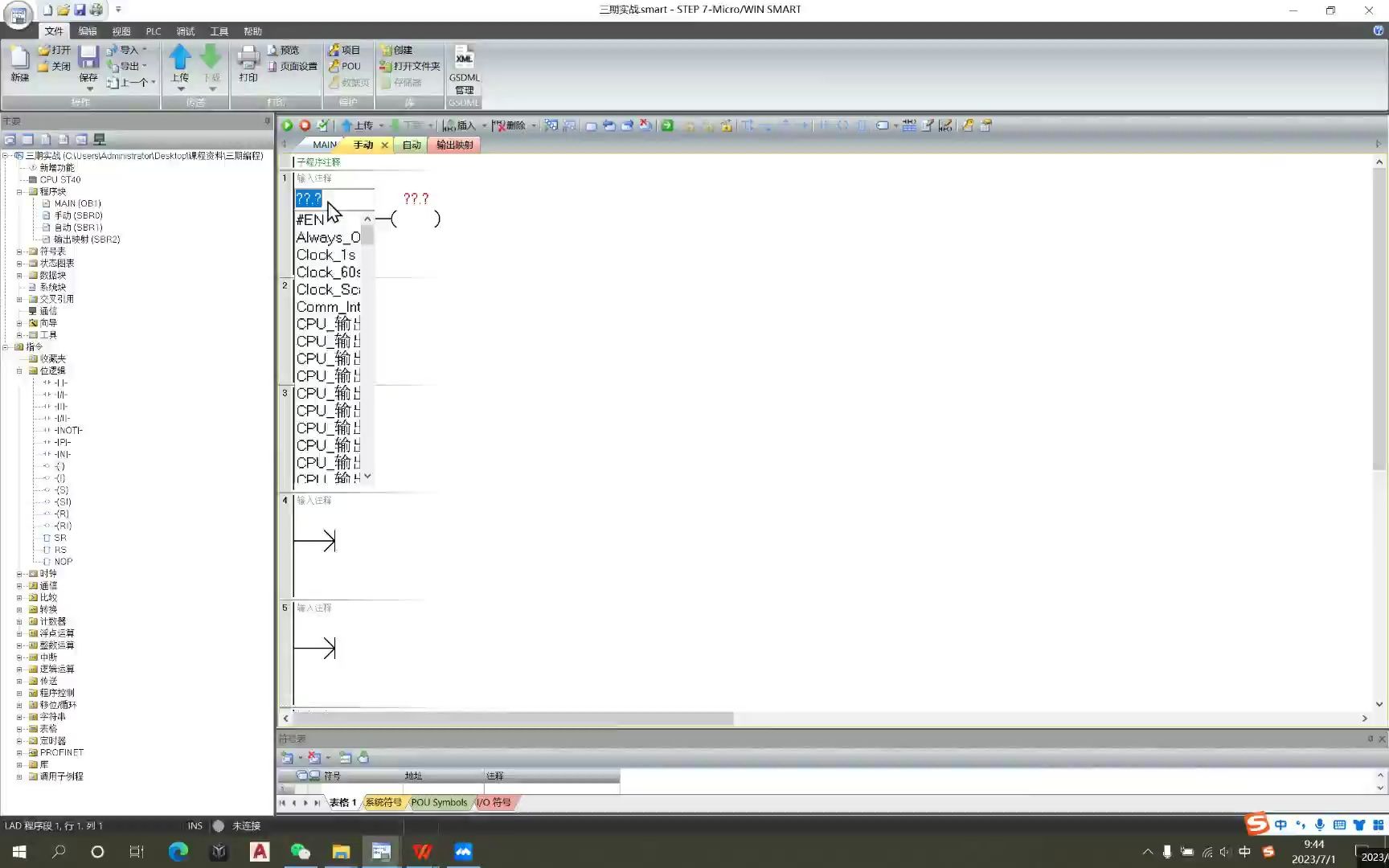Open File Explorer from the taskbar
The height and width of the screenshot is (868, 1389).
point(341,852)
